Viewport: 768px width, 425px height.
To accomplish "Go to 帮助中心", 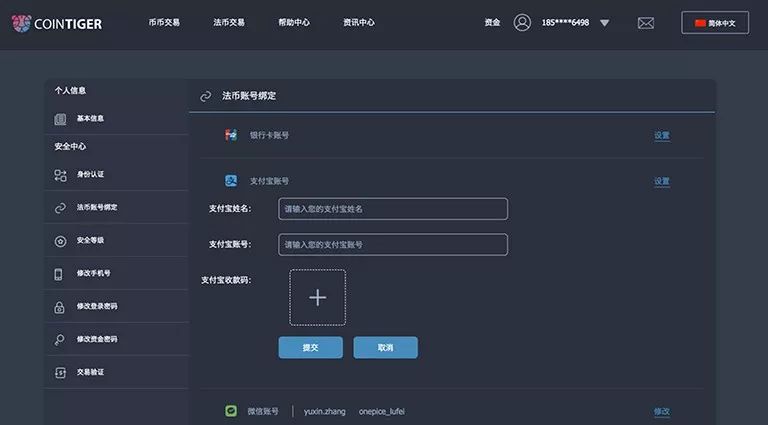I will click(294, 23).
